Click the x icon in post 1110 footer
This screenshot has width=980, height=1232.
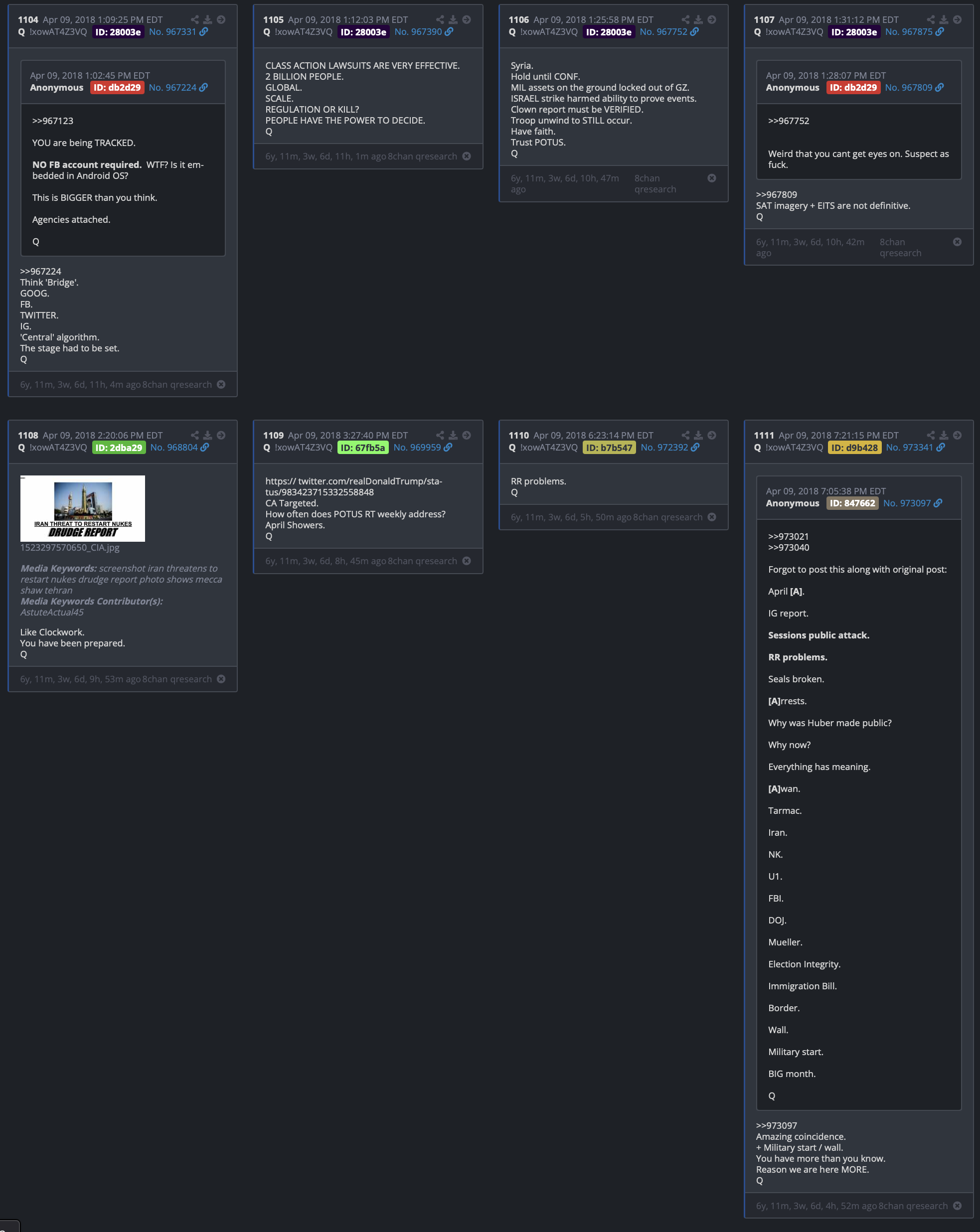coord(712,516)
